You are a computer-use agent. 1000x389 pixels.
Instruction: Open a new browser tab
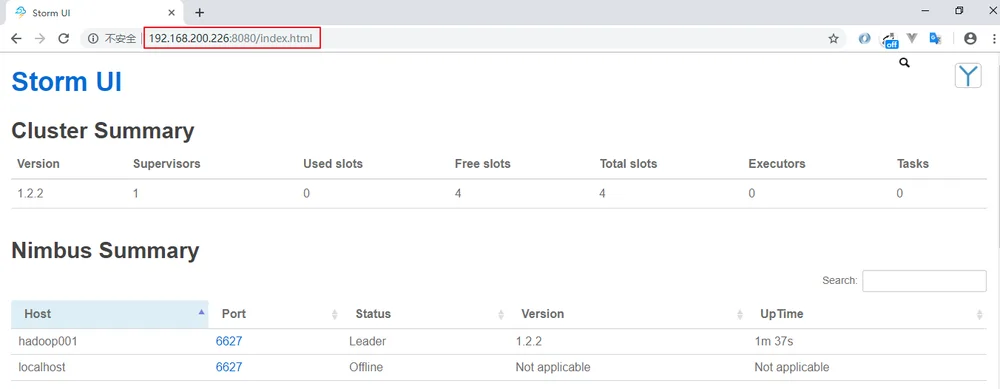coord(200,13)
